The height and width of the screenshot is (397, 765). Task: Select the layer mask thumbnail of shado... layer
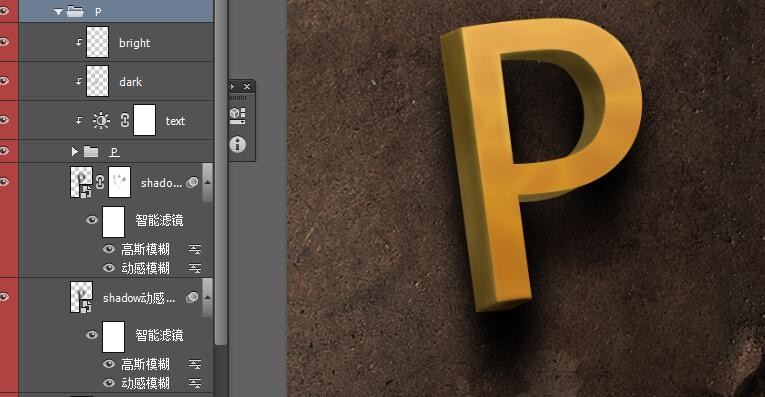(x=120, y=182)
